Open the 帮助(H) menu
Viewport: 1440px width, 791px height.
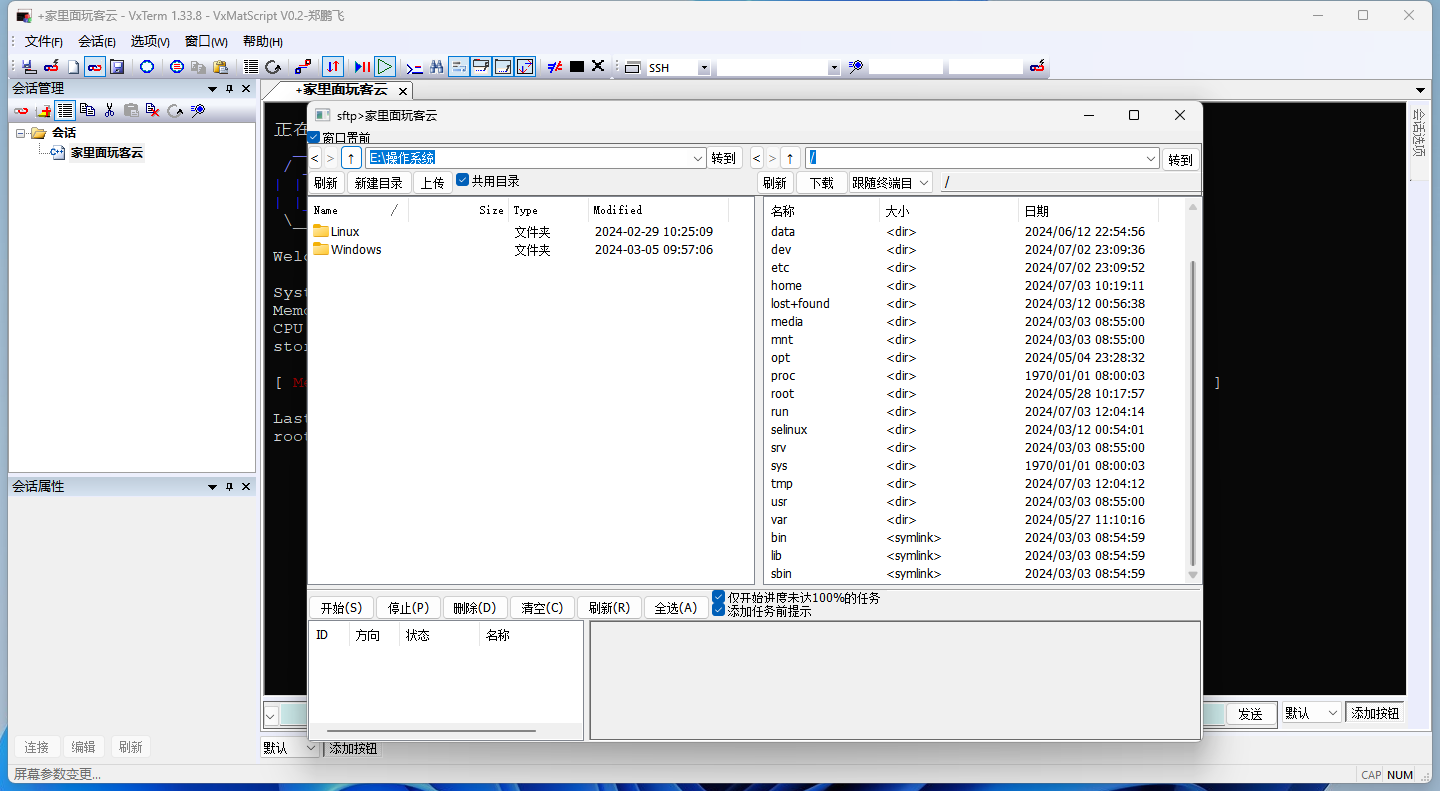(263, 41)
